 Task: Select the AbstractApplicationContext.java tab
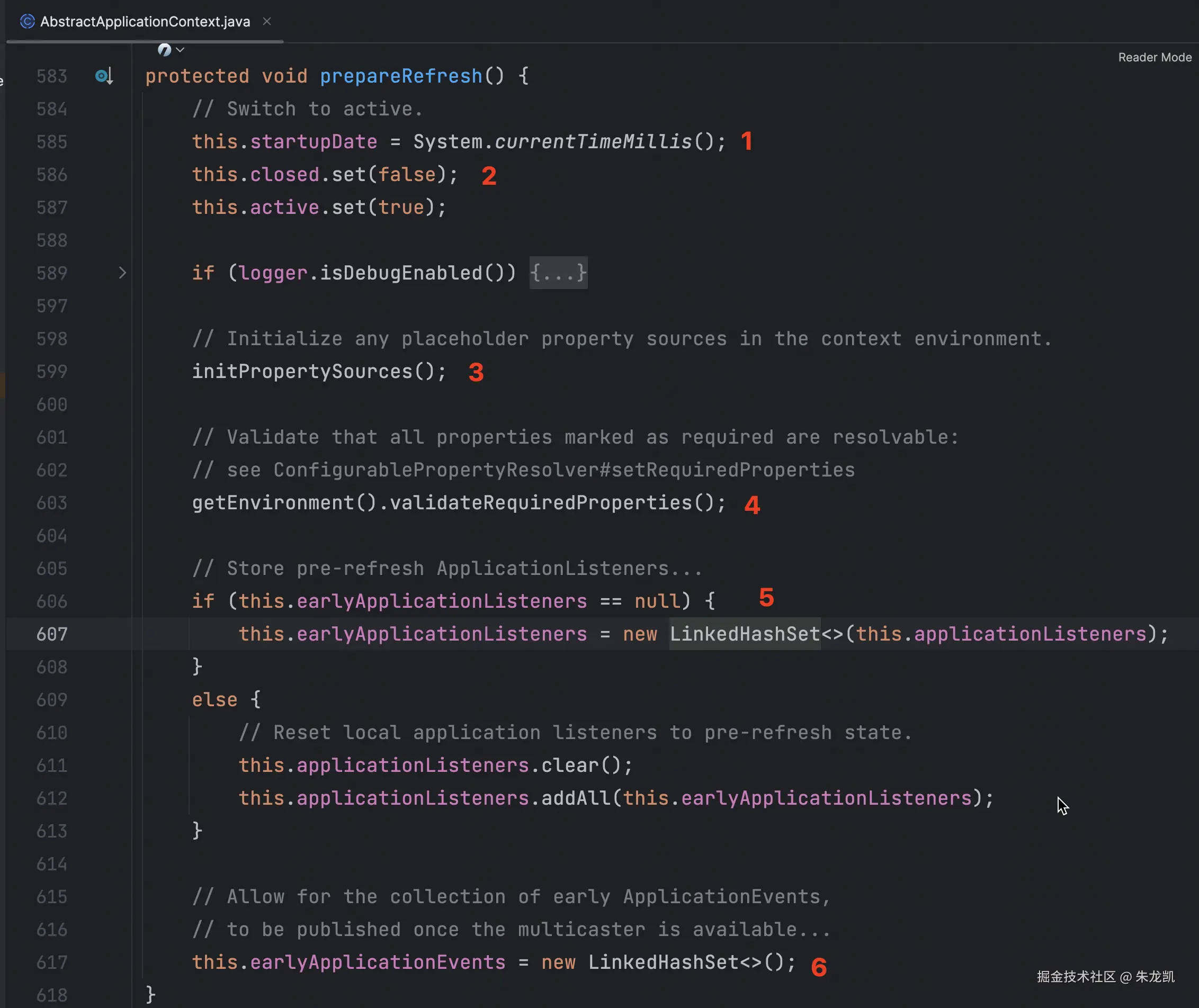[145, 22]
